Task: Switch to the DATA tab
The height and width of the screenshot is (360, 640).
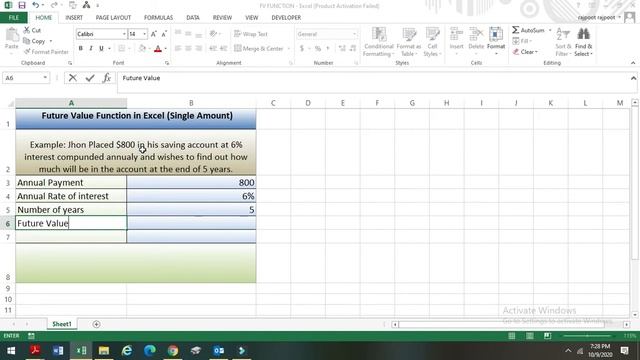Action: coord(193,18)
